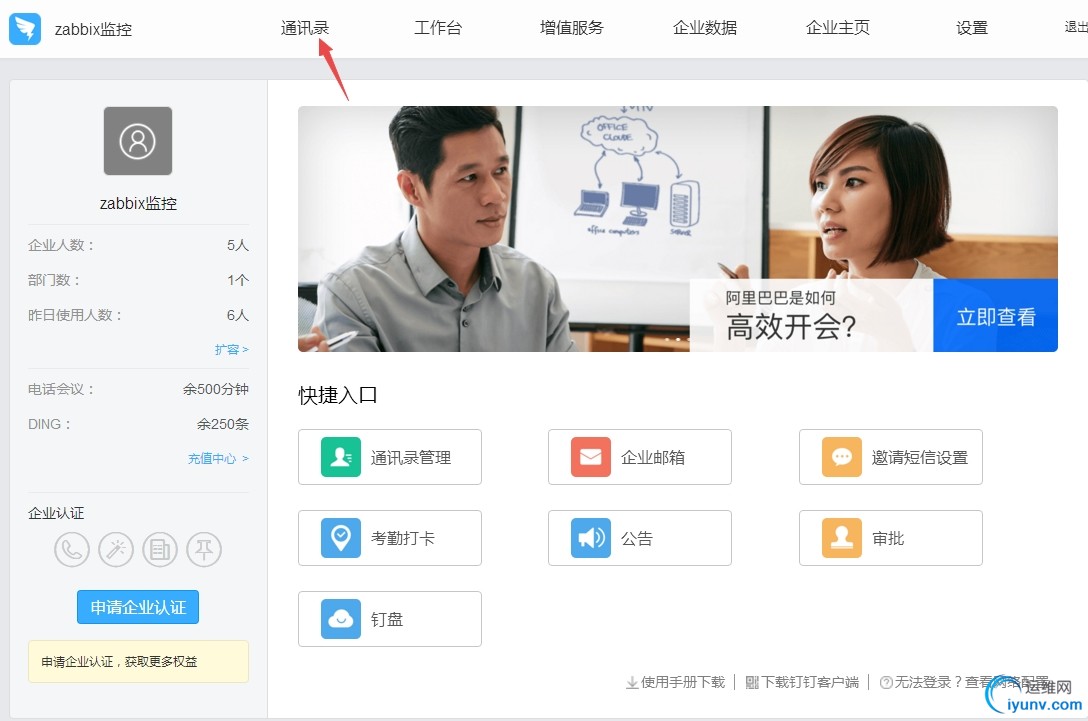
Task: Click the meeting banner image
Action: 678,229
